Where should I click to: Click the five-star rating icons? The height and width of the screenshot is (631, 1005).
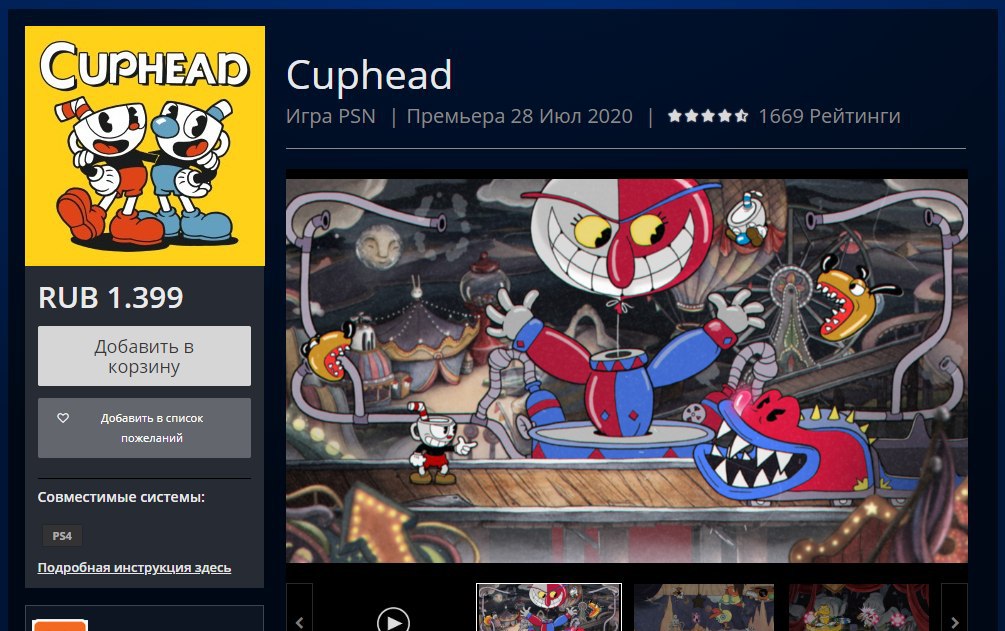coord(708,116)
